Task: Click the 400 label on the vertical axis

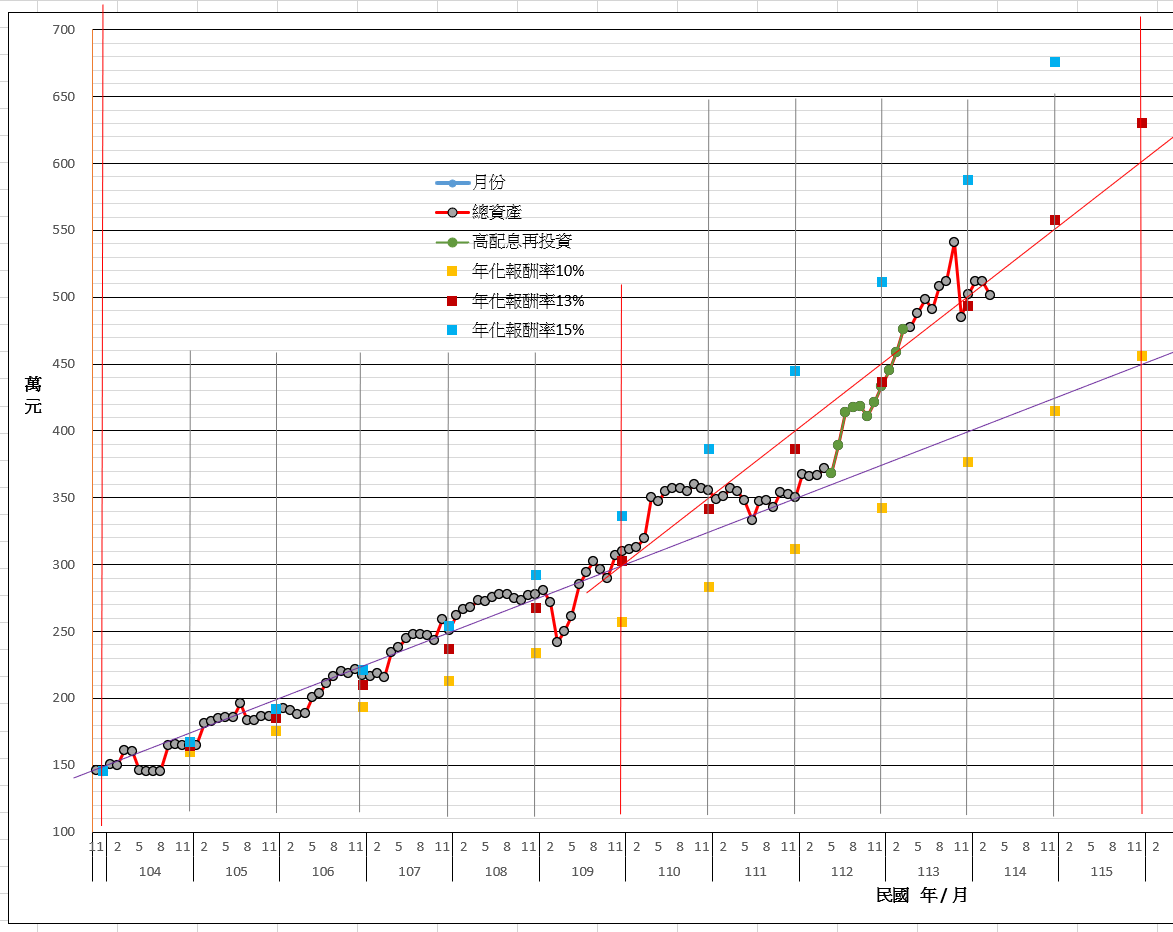Action: pos(63,431)
